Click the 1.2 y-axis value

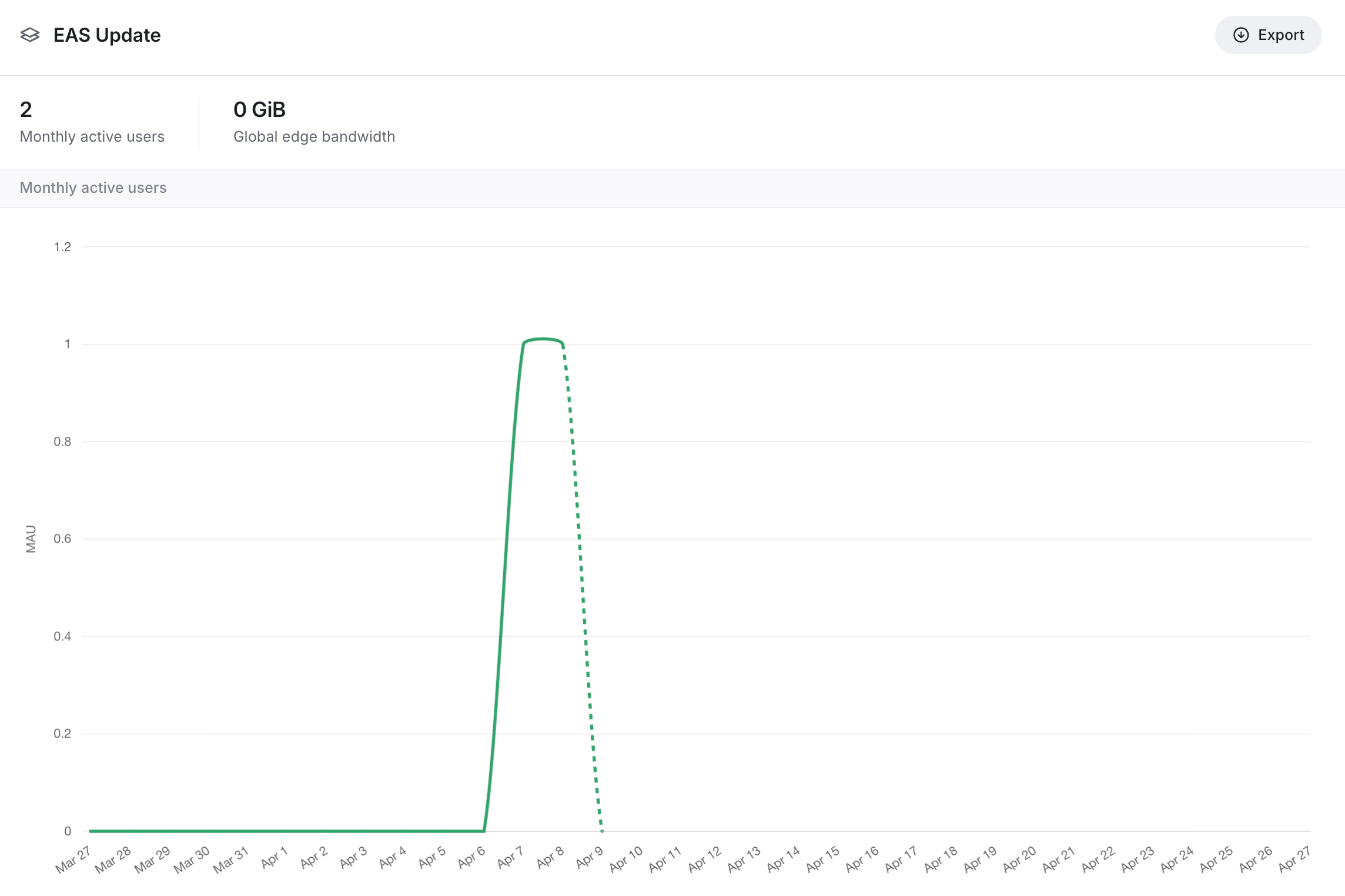coord(62,247)
